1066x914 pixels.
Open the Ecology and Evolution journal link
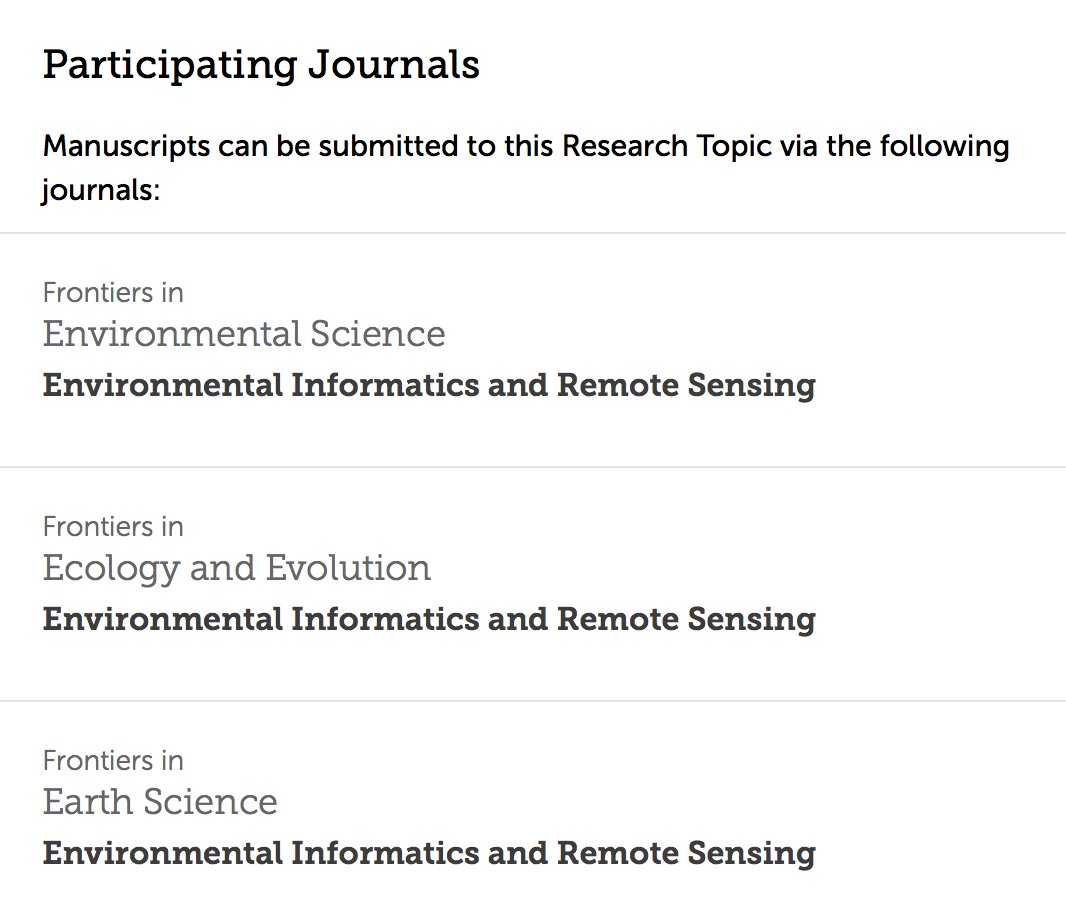pyautogui.click(x=237, y=569)
